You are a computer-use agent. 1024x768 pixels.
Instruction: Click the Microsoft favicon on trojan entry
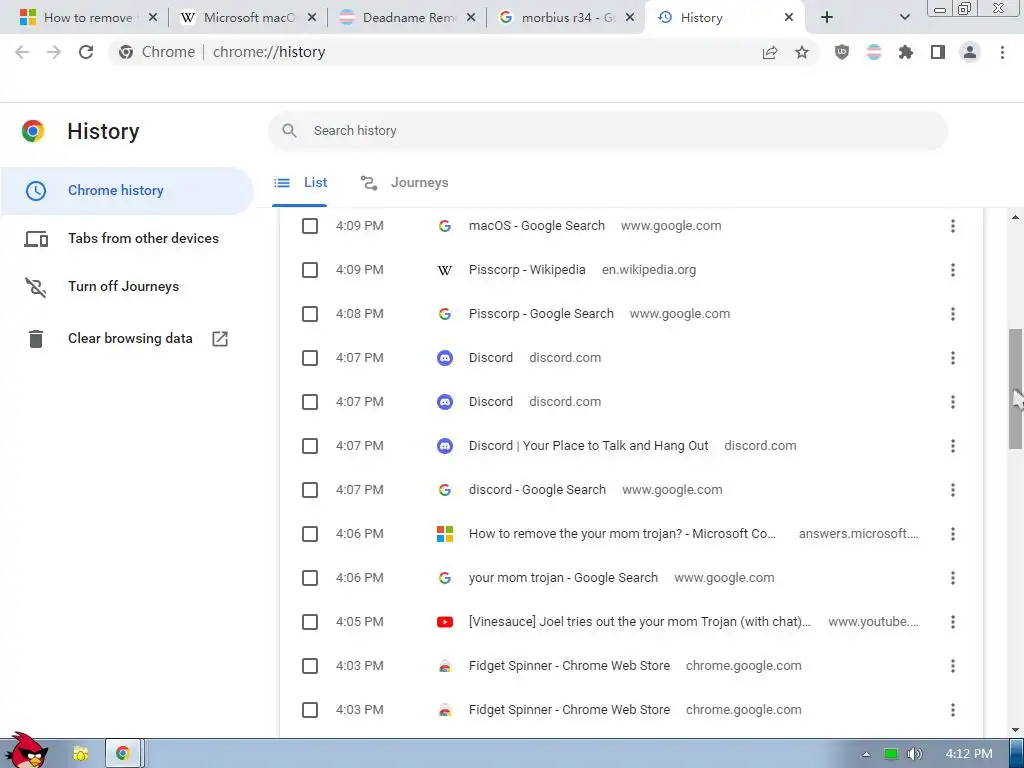point(445,534)
